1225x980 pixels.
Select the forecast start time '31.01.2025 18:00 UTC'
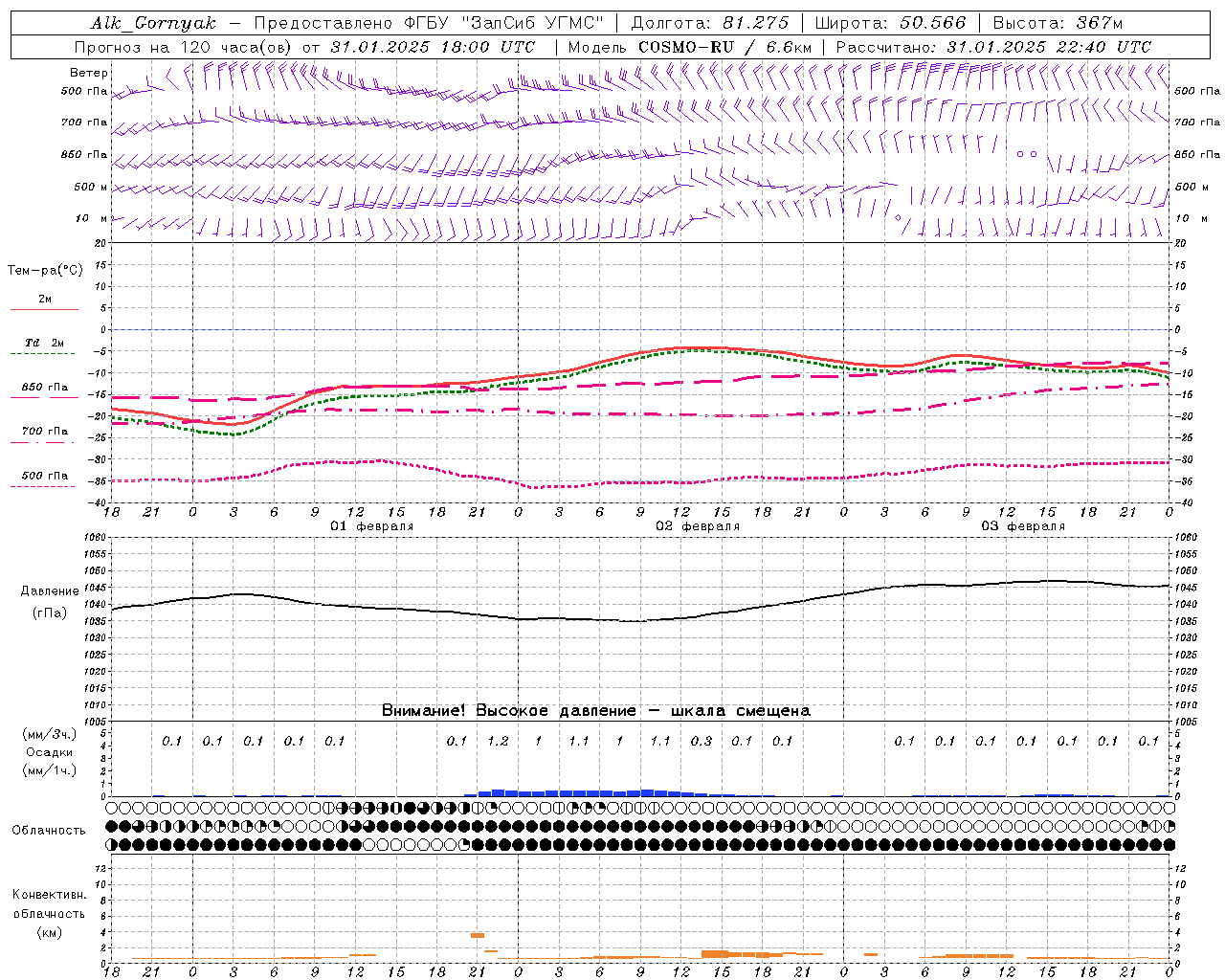pos(433,47)
